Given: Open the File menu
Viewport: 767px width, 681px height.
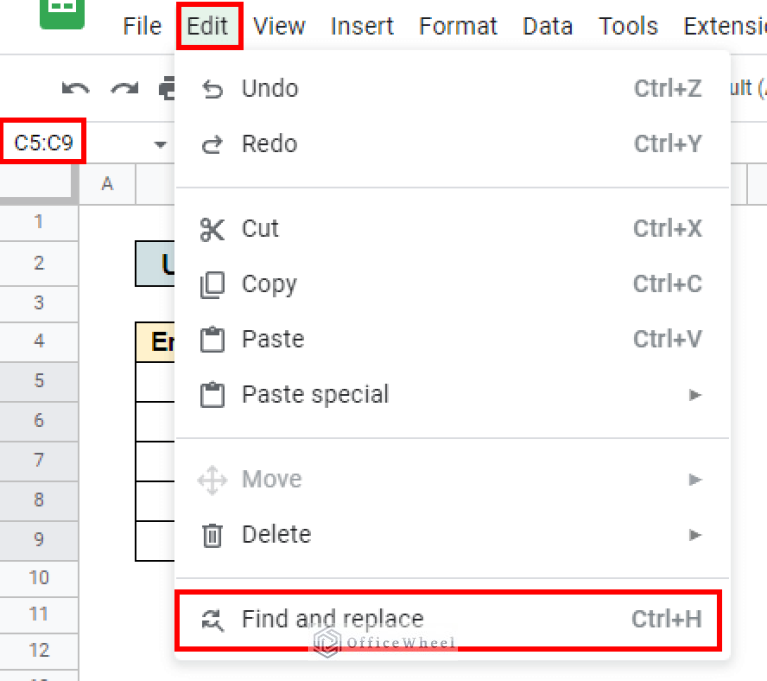Looking at the screenshot, I should [x=142, y=26].
